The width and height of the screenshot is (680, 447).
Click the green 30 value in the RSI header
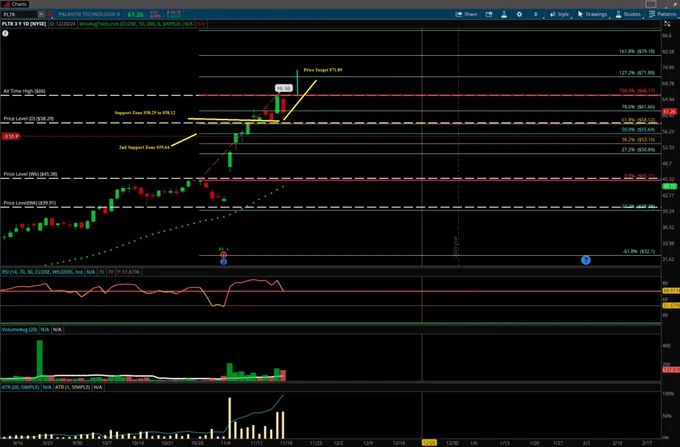pos(101,272)
